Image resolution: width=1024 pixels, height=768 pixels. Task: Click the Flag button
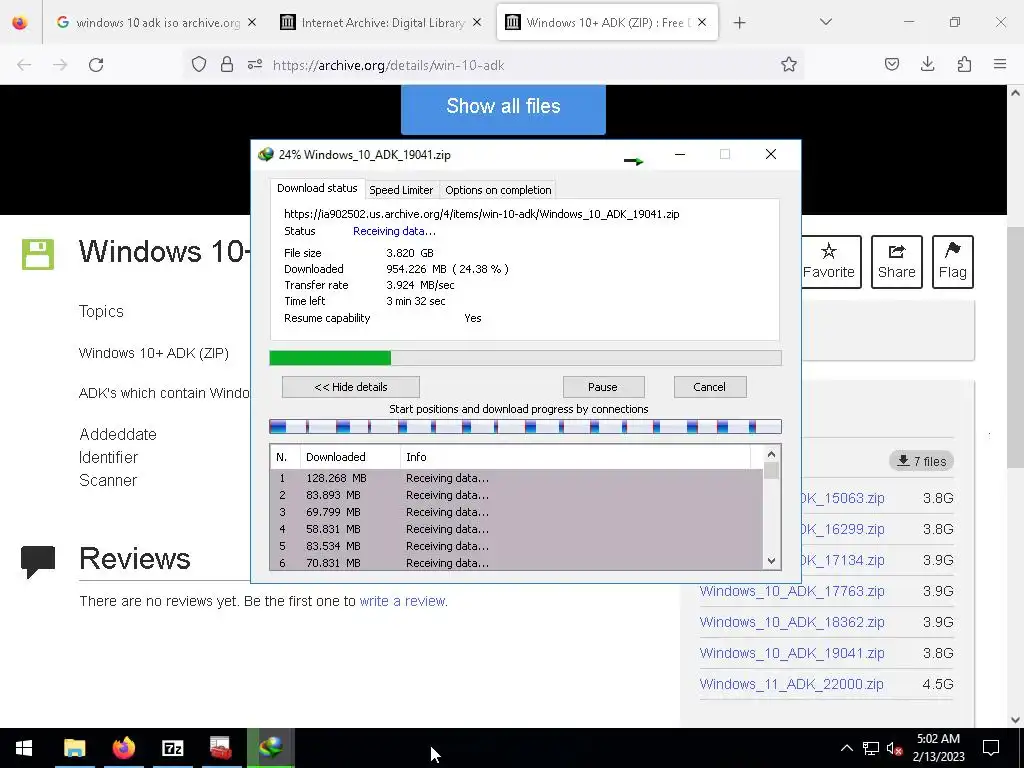click(953, 261)
